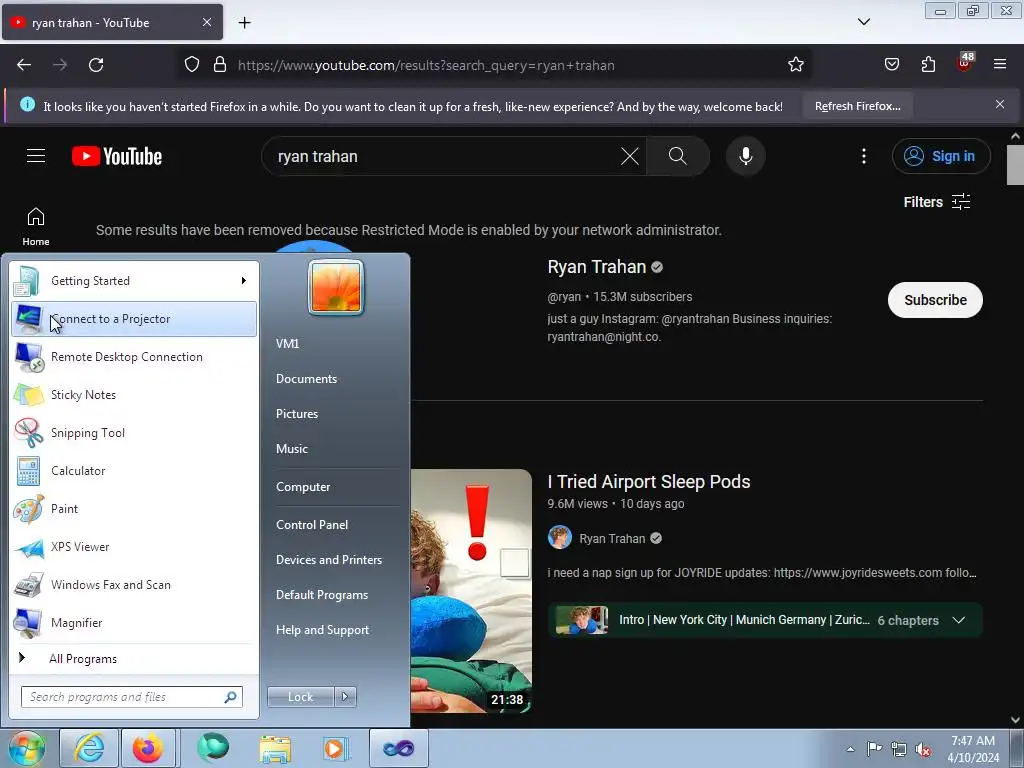
Task: Open Control Panel
Action: pyautogui.click(x=312, y=525)
